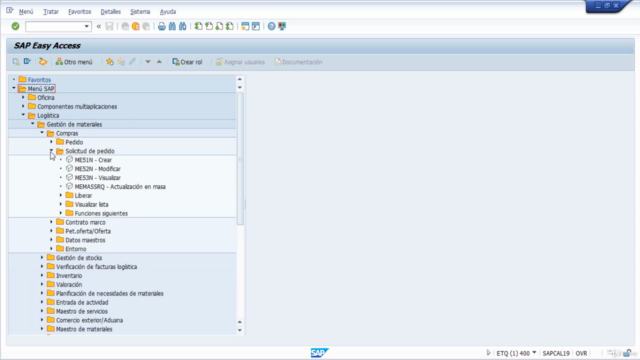
Task: Click the SAP menu icon
Action: coord(27,62)
